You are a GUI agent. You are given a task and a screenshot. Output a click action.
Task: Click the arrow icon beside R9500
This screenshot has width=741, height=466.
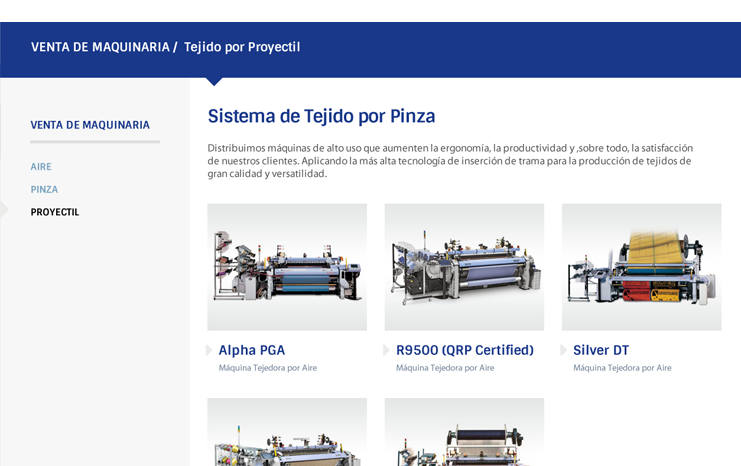point(387,350)
